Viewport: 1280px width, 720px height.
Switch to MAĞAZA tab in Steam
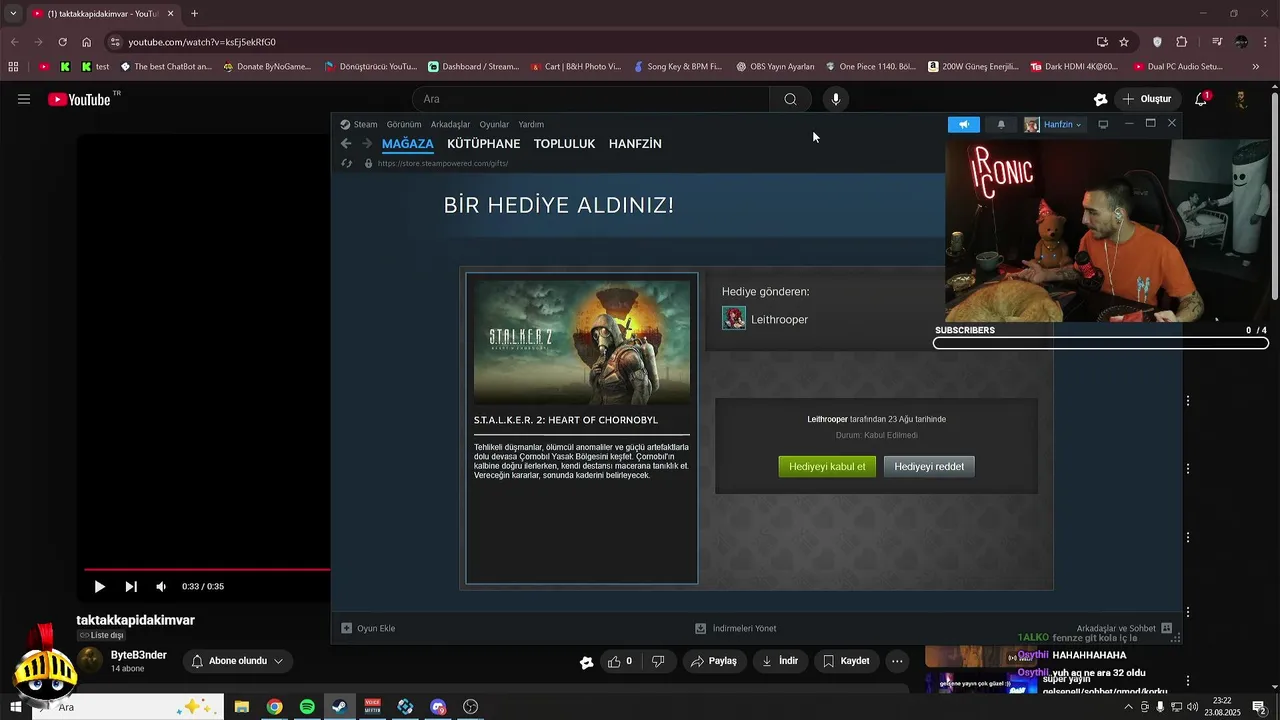(408, 144)
